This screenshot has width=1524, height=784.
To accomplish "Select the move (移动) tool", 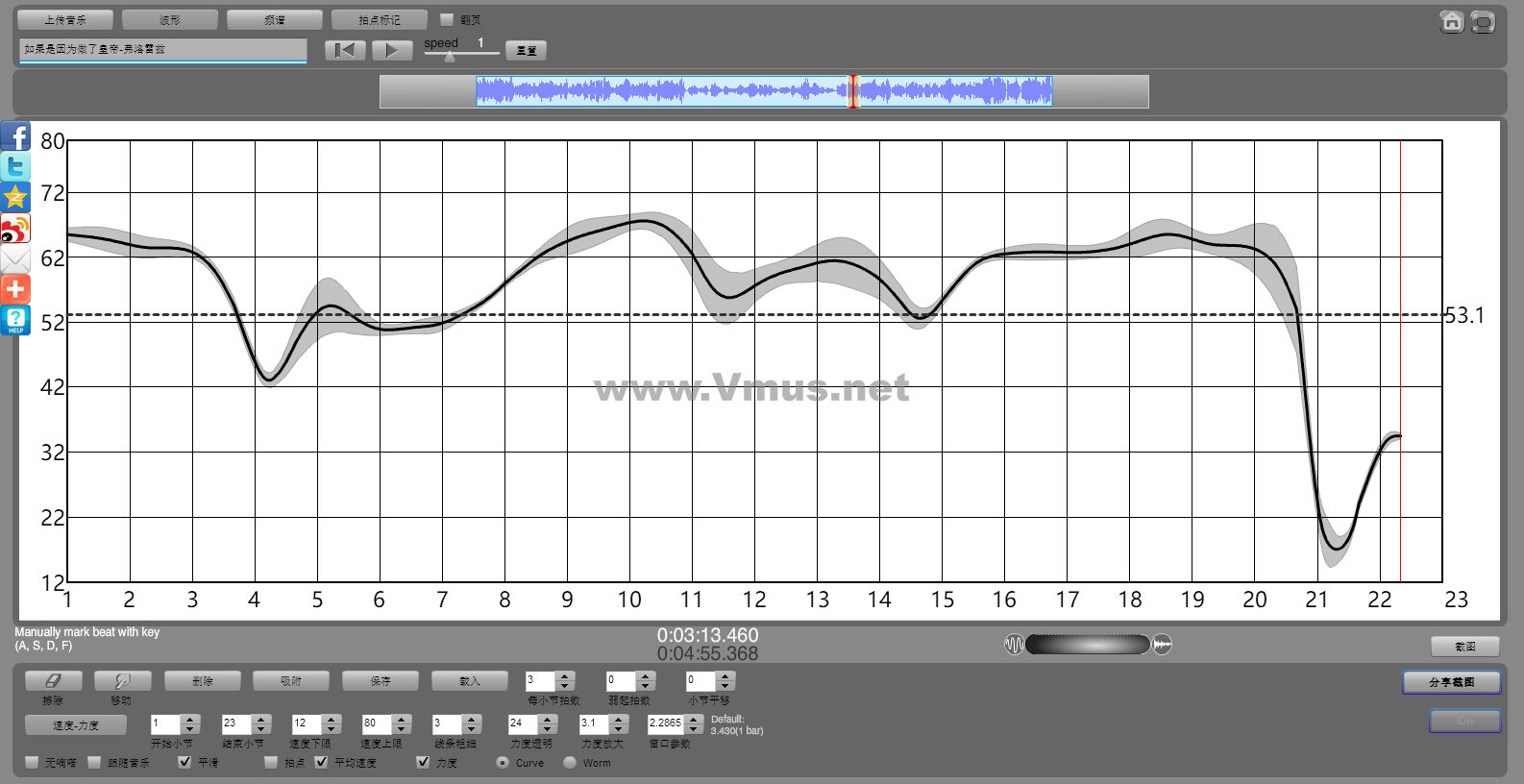I will (x=122, y=681).
